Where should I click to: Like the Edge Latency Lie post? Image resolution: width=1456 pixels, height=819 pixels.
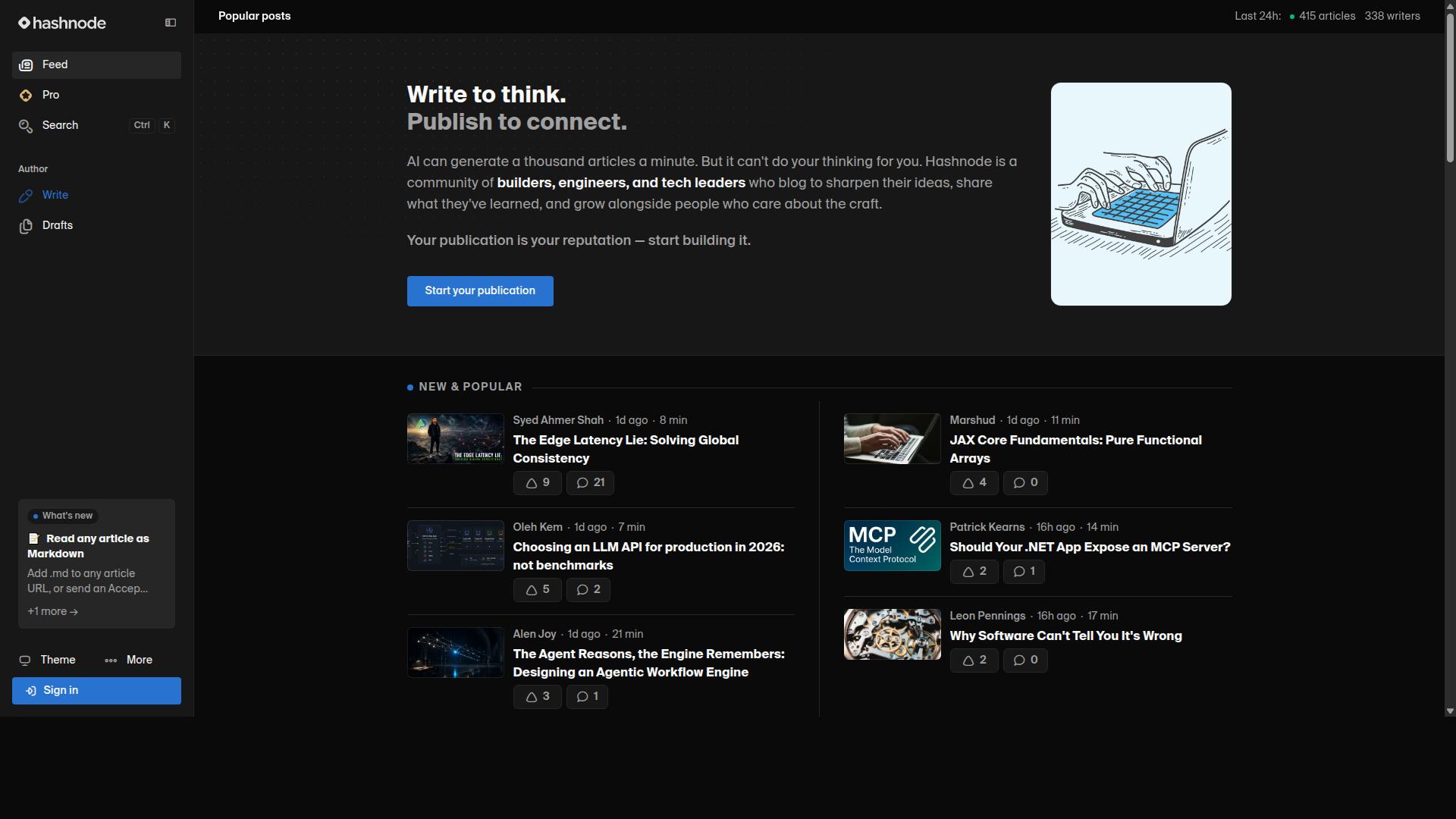pyautogui.click(x=537, y=483)
